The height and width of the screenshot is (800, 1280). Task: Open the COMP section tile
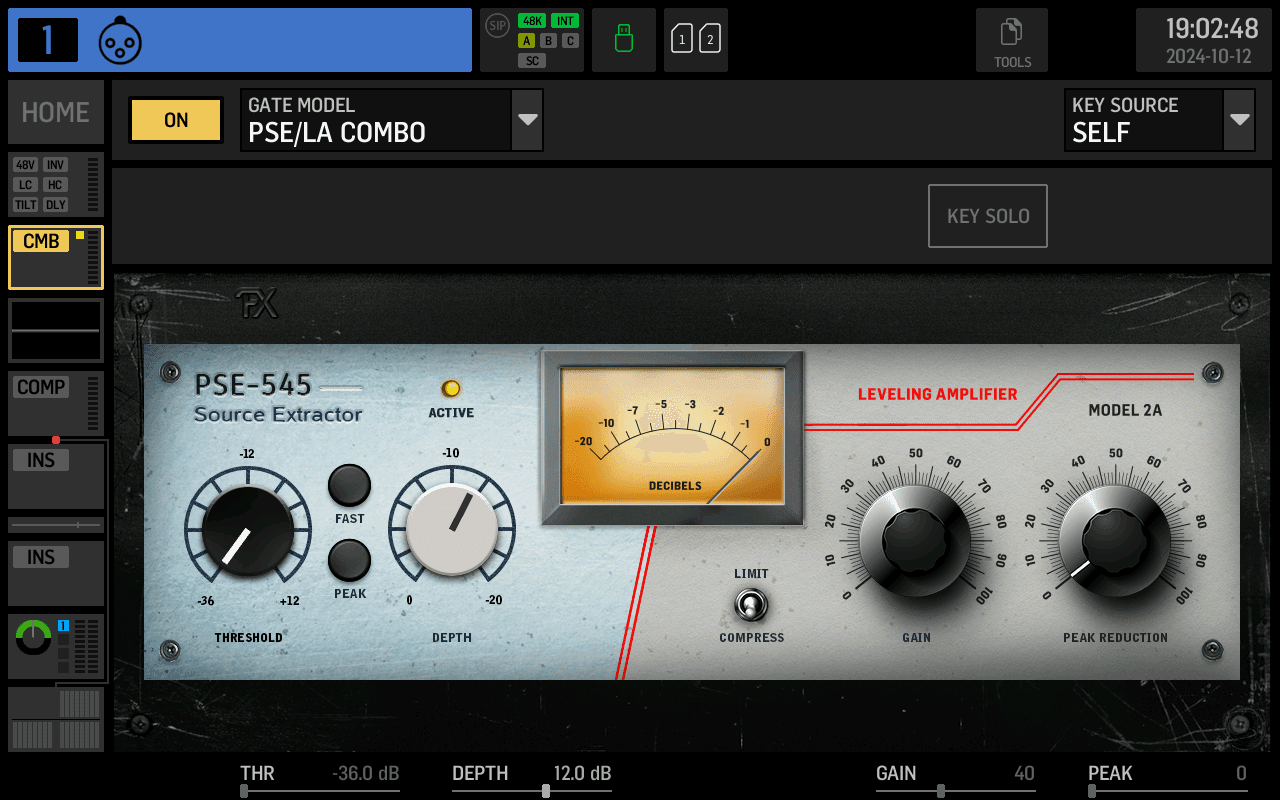(x=56, y=403)
